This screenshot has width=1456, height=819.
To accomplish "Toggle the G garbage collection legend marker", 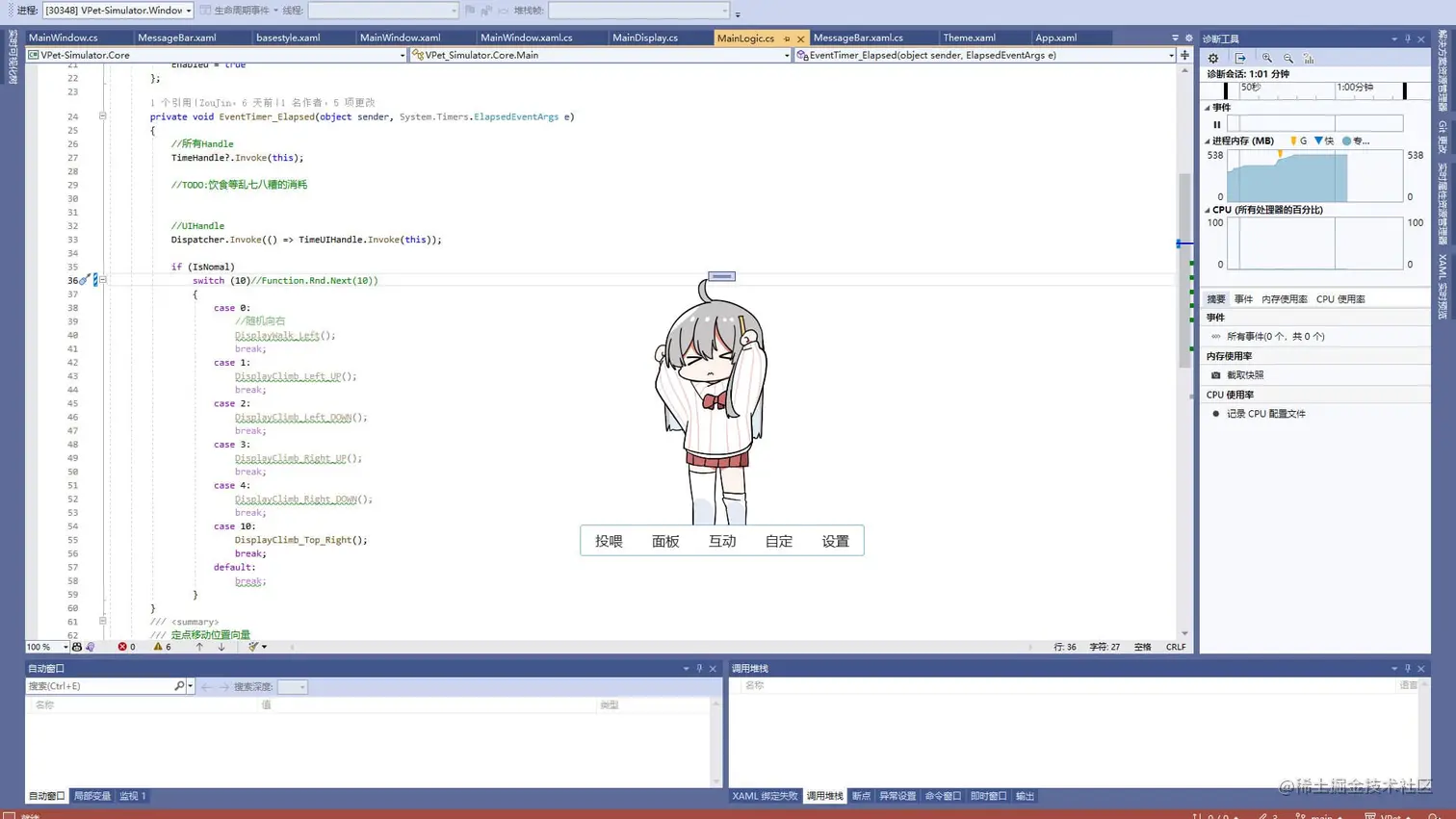I will pyautogui.click(x=1298, y=141).
